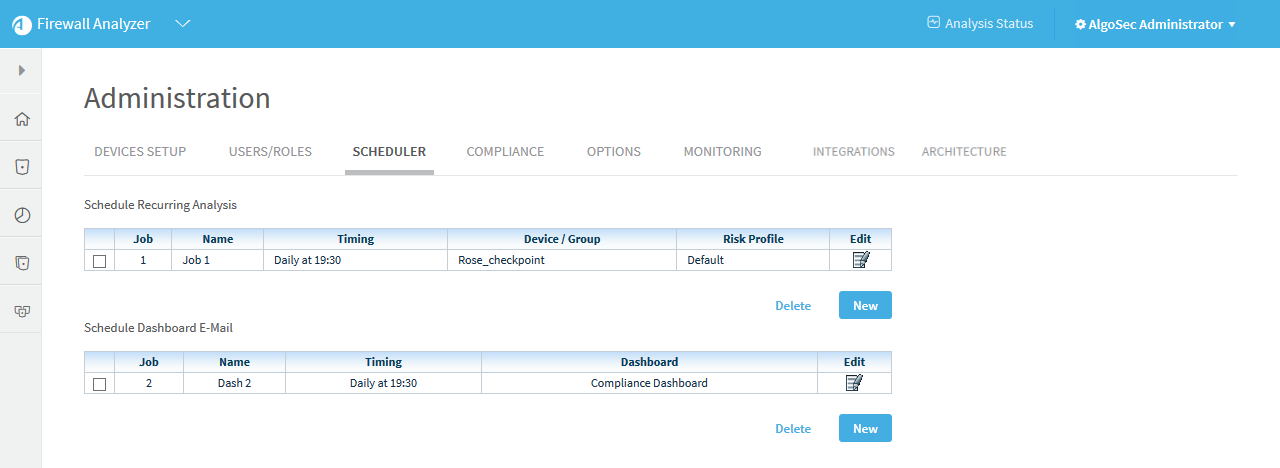This screenshot has height=468, width=1280.
Task: Delete selected dashboard e-mail schedule
Action: coord(793,429)
